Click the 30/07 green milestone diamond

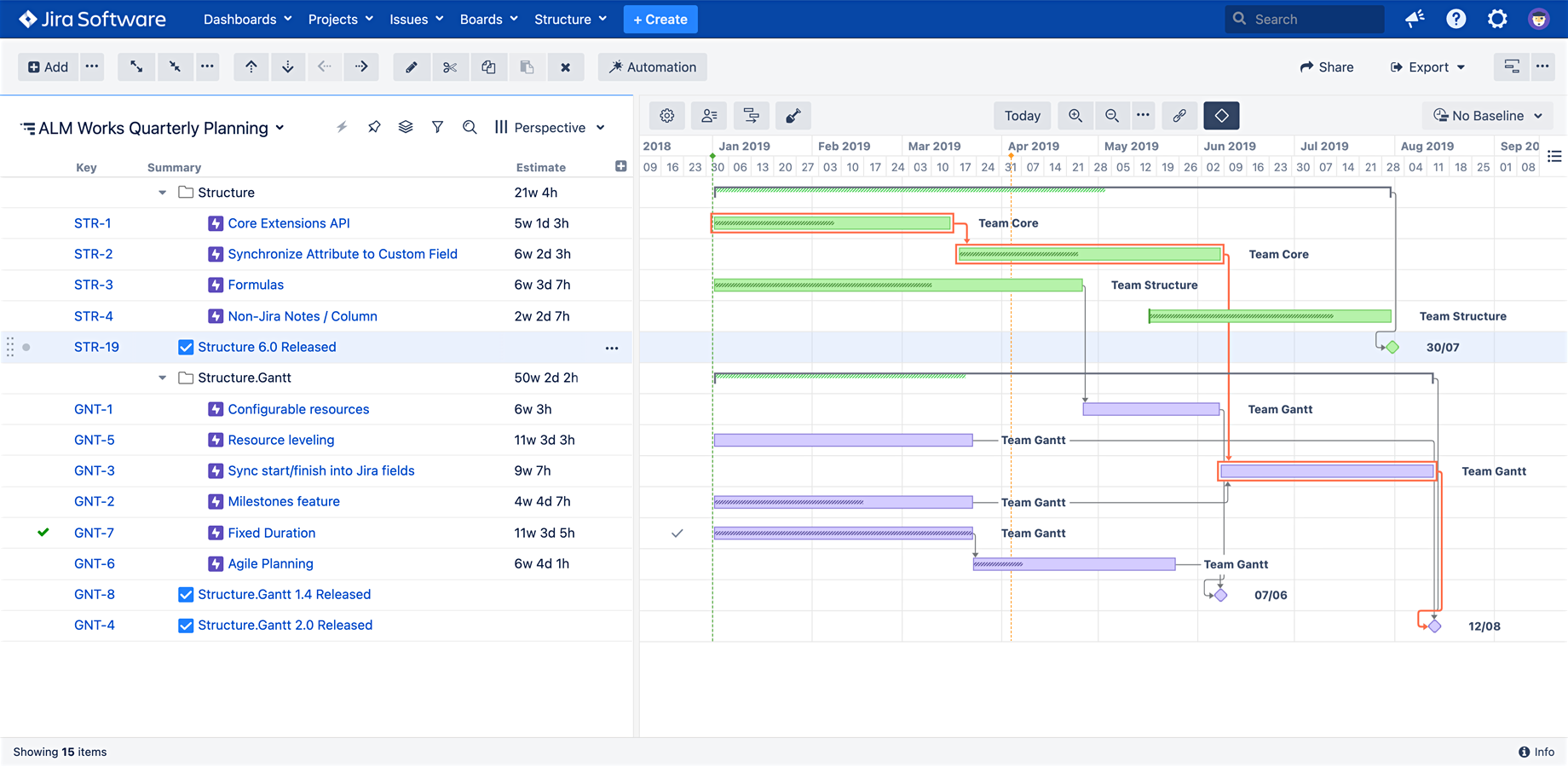[x=1392, y=347]
